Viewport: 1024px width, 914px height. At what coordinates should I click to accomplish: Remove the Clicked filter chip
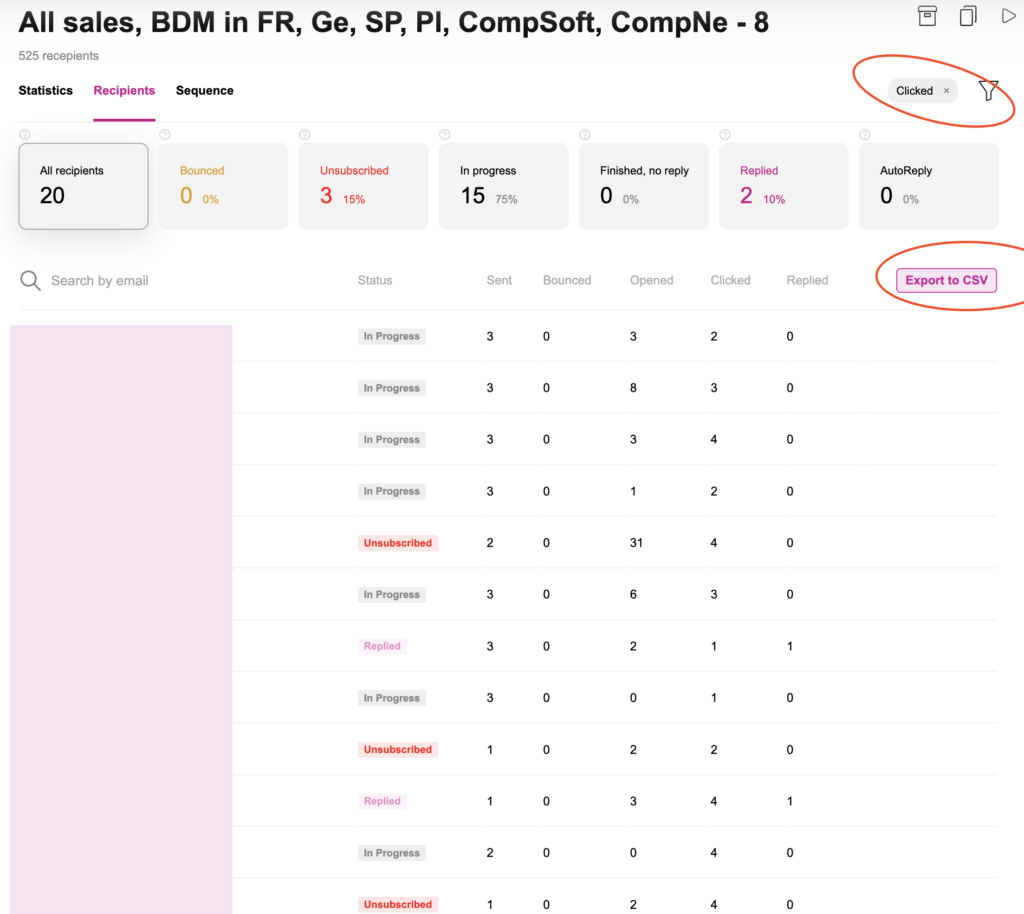click(x=946, y=91)
